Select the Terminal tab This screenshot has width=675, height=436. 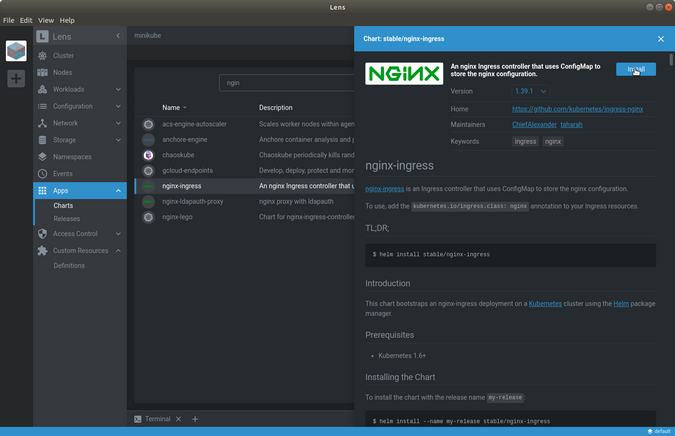coord(152,419)
